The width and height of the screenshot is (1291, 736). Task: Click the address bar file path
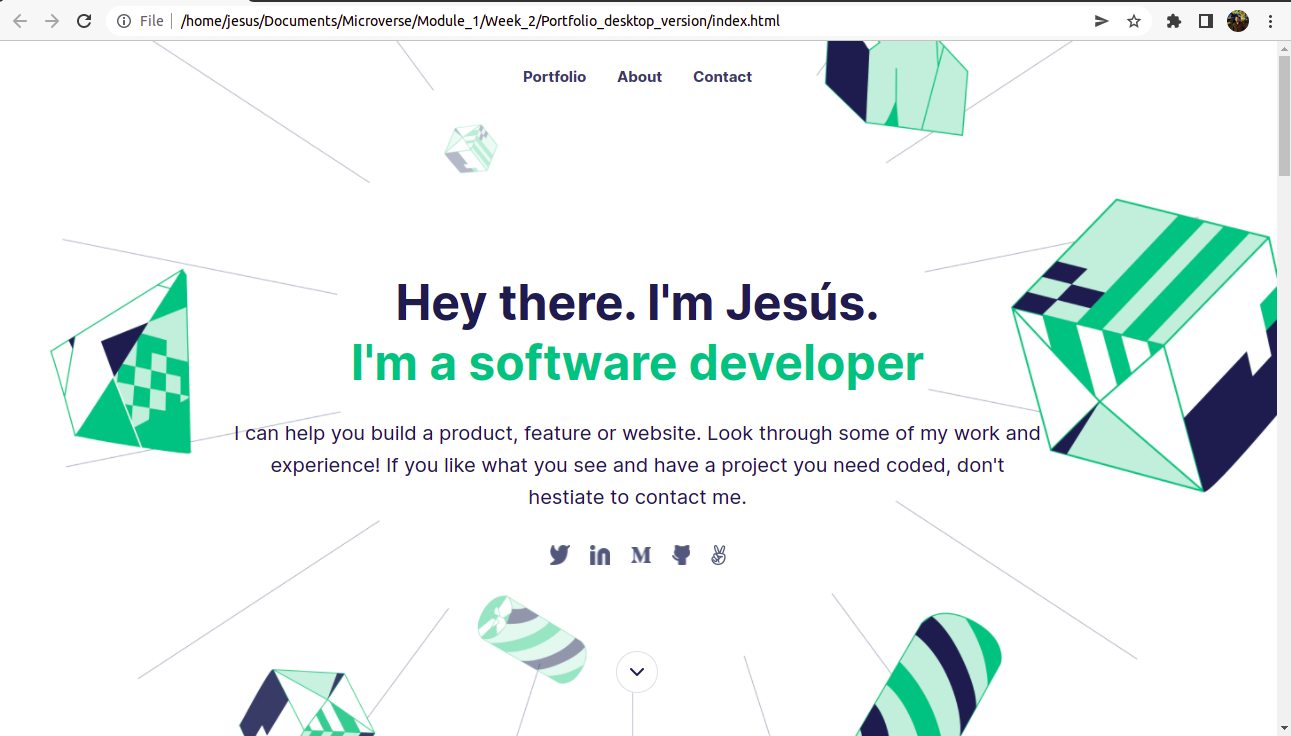(480, 21)
